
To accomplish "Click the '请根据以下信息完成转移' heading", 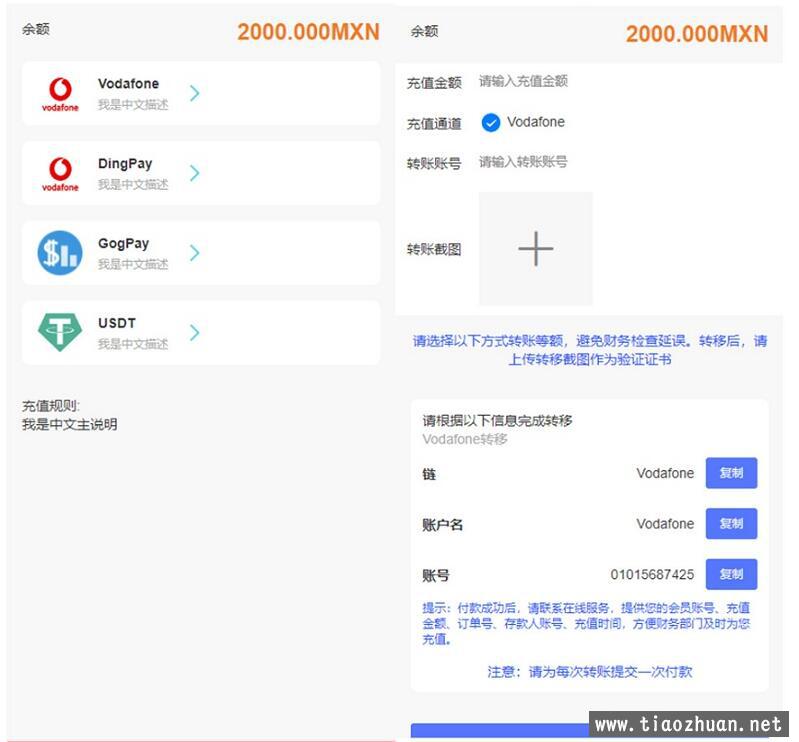I will (x=497, y=420).
